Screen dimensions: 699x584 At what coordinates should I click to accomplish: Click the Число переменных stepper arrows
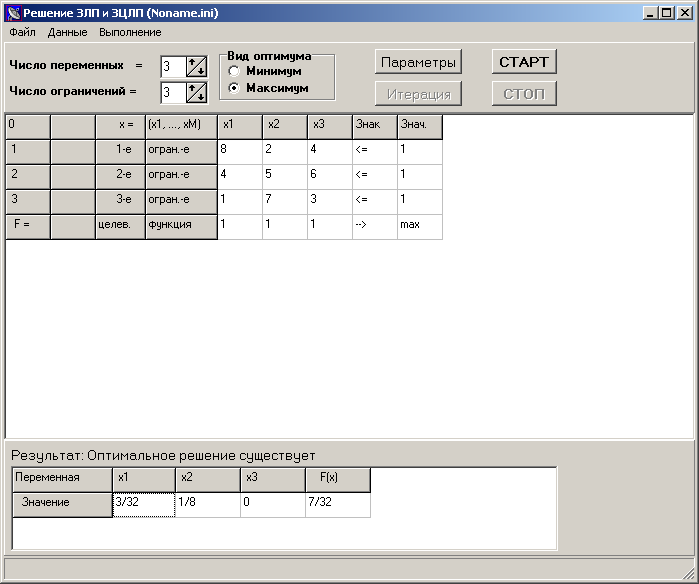click(196, 67)
